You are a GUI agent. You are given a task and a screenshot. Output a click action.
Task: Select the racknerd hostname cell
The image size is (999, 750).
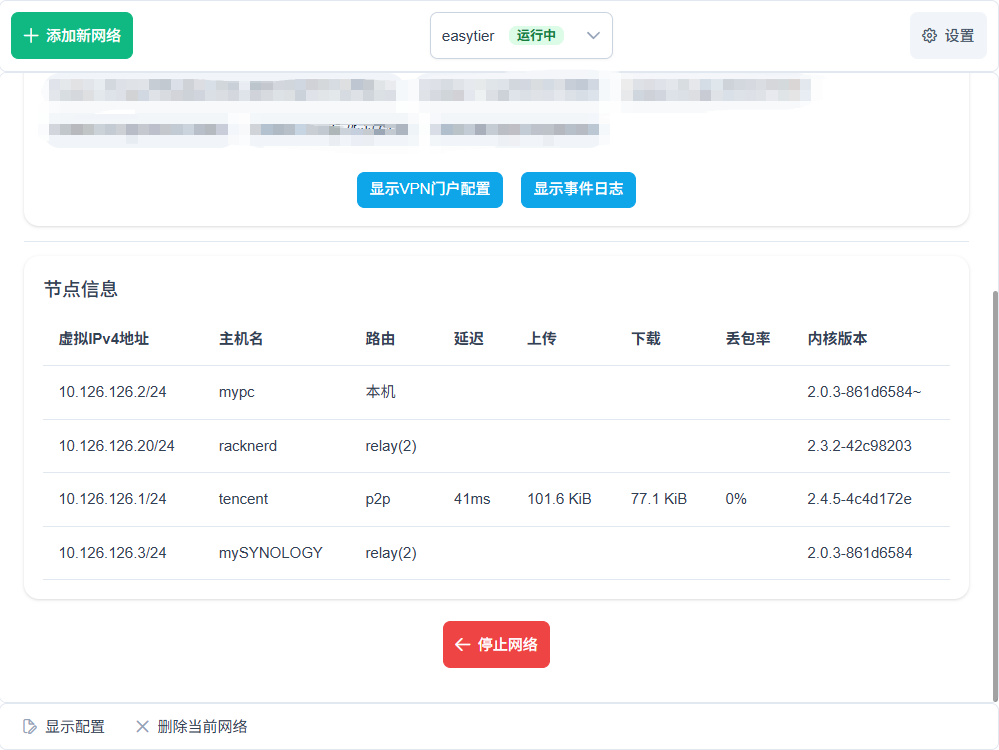pyautogui.click(x=248, y=446)
